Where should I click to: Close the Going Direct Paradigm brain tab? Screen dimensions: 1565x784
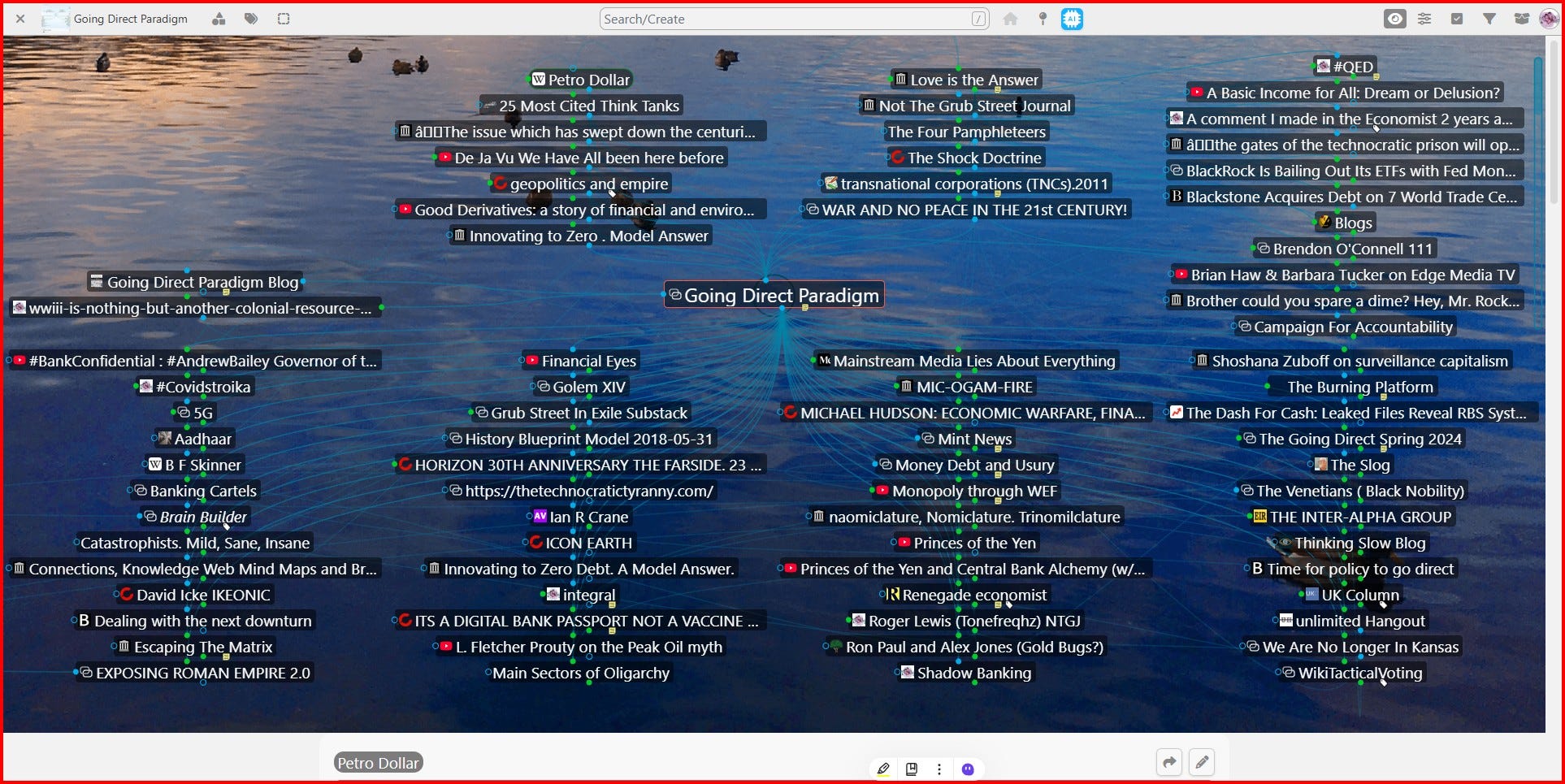click(x=20, y=19)
